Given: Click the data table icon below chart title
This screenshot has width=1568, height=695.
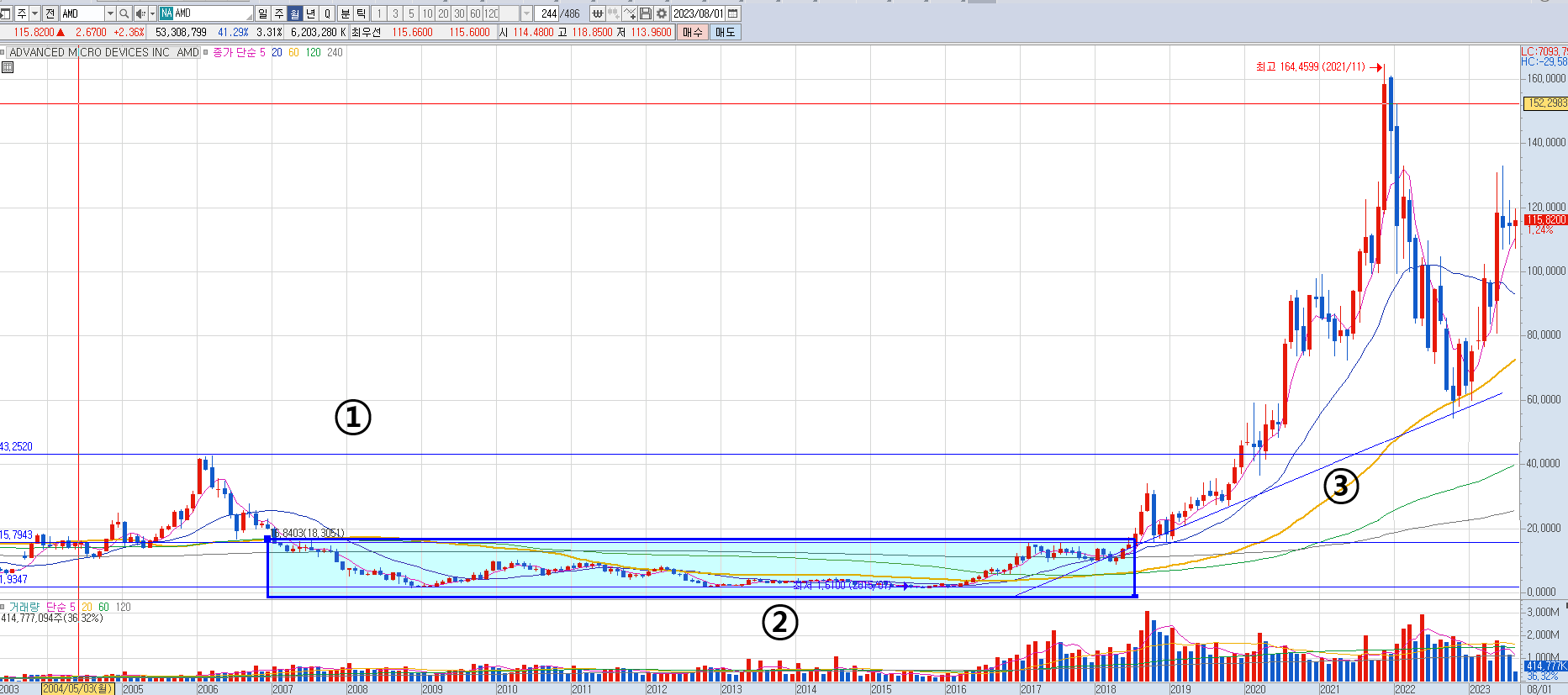Looking at the screenshot, I should [x=8, y=67].
